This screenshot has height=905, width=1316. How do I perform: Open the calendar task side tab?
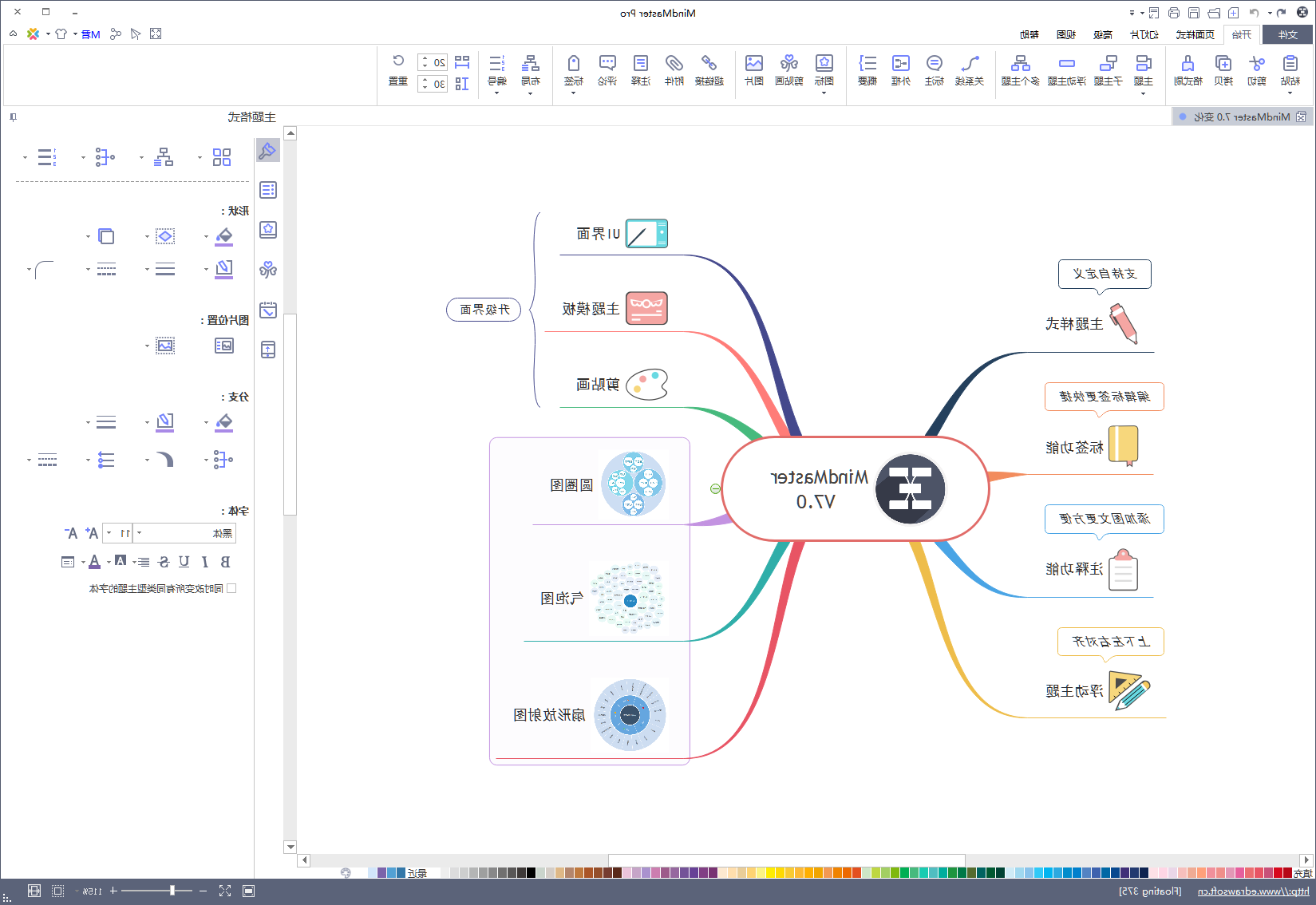click(x=268, y=310)
